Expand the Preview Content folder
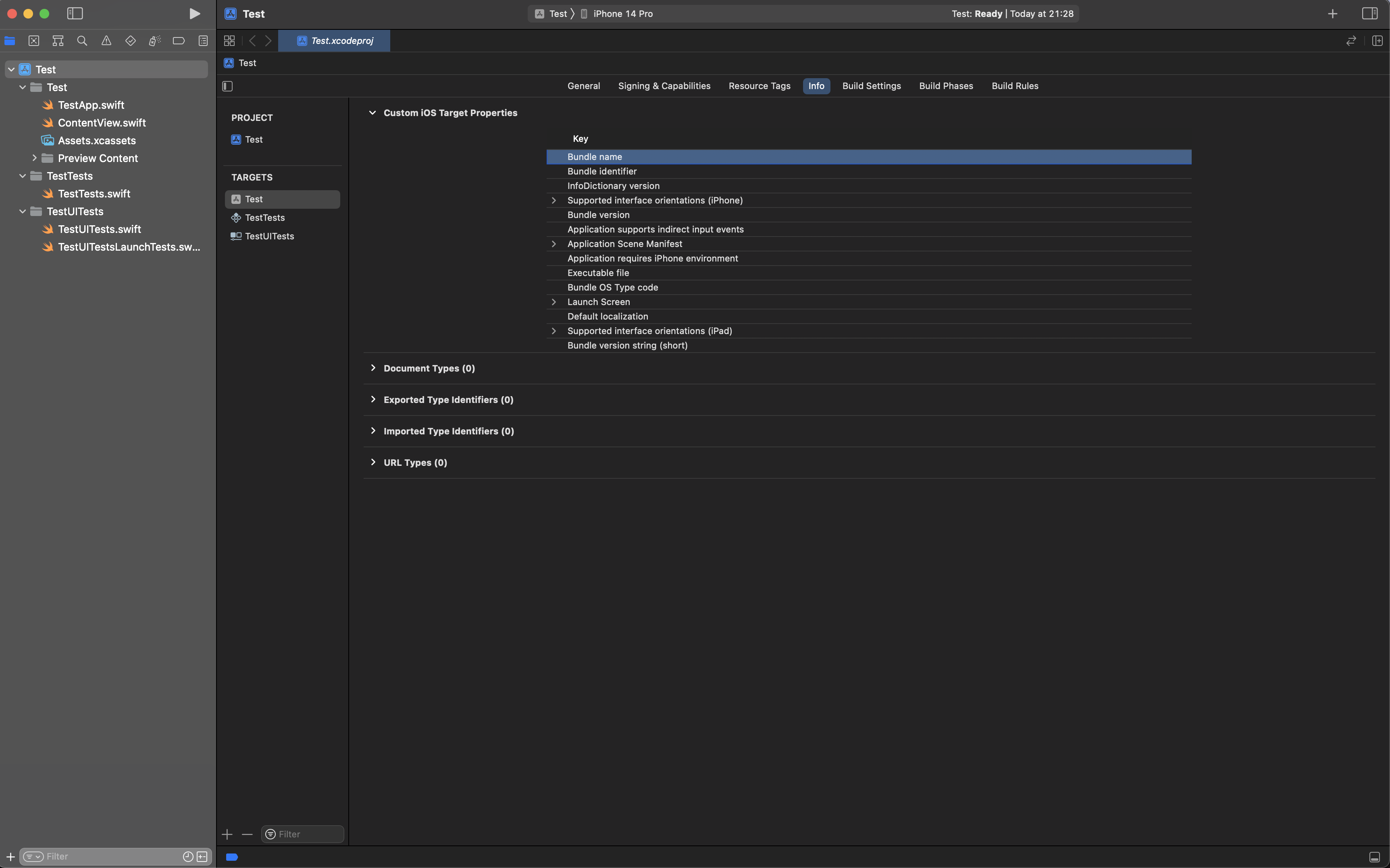1390x868 pixels. pyautogui.click(x=34, y=158)
